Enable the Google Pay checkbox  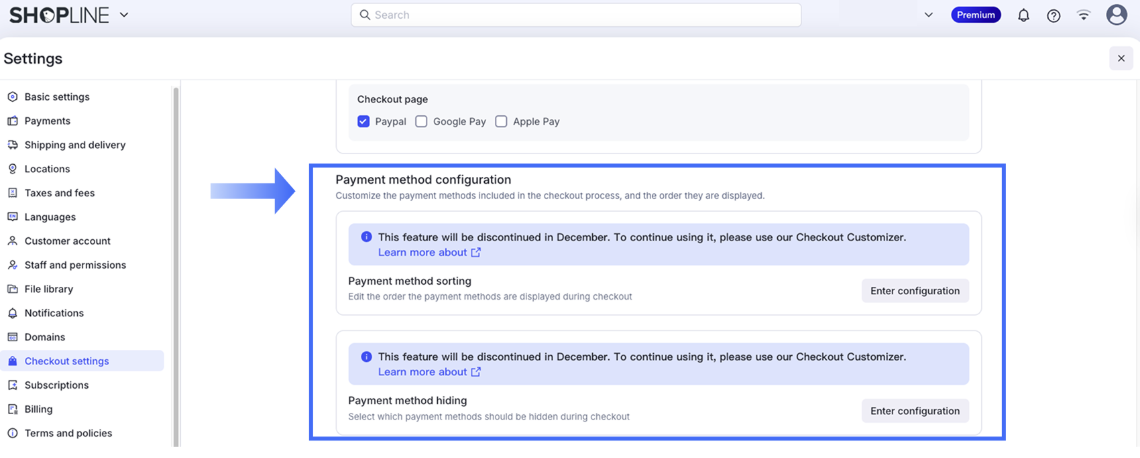pyautogui.click(x=421, y=121)
